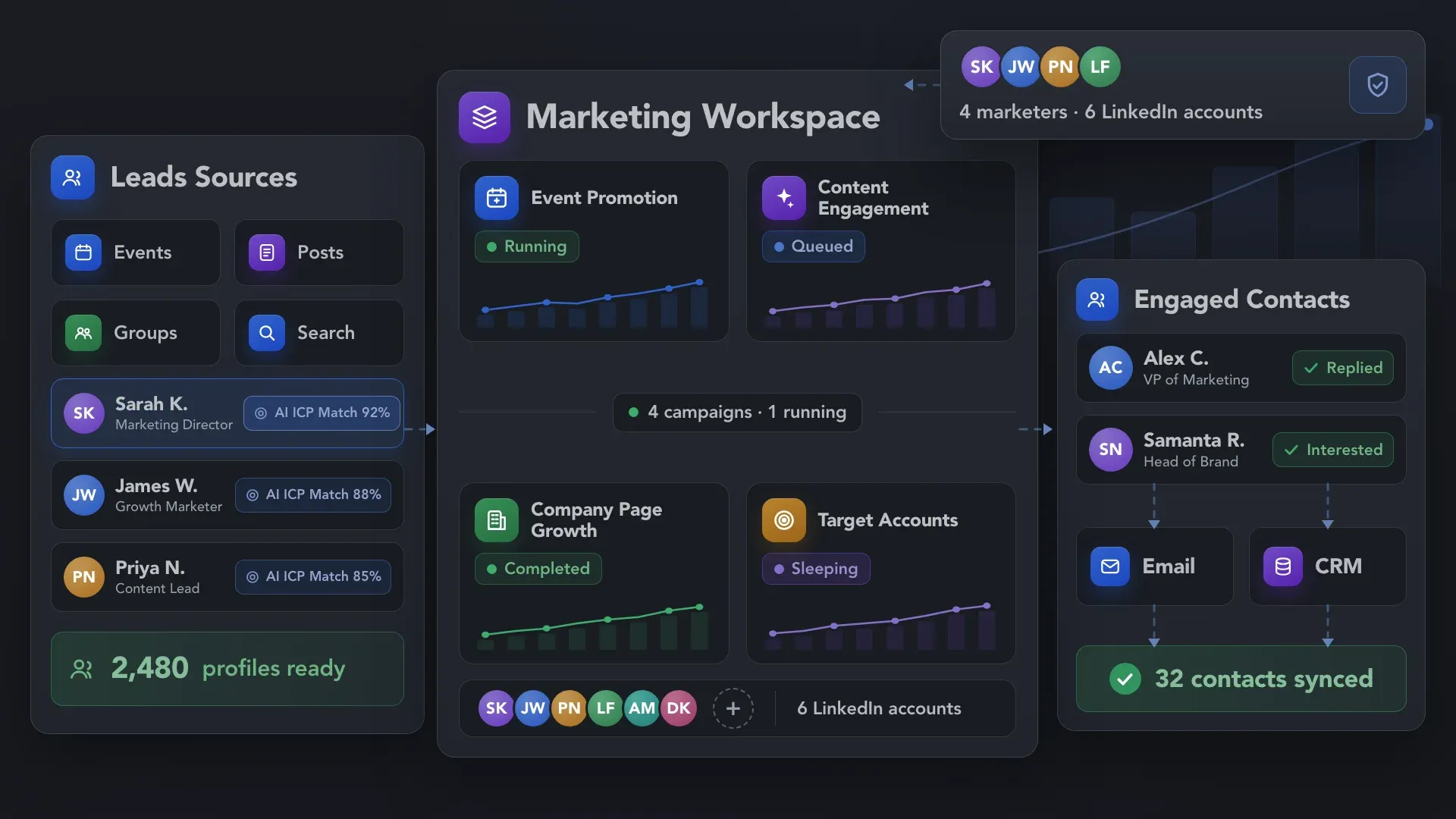Click "2,480" profiles count
1456x819 pixels.
tap(149, 668)
